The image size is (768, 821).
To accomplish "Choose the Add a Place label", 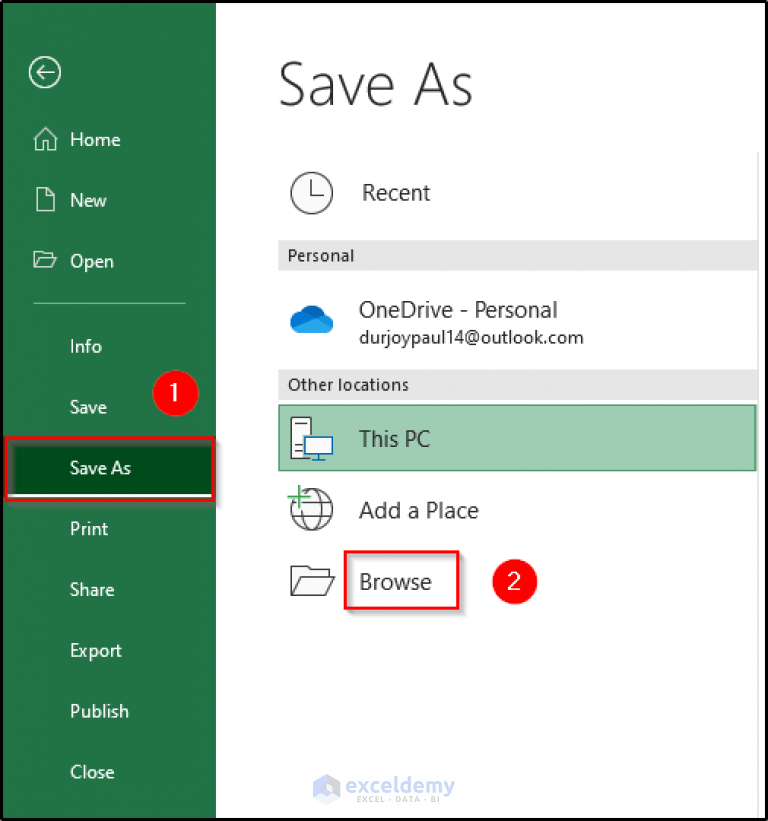I will tap(419, 511).
